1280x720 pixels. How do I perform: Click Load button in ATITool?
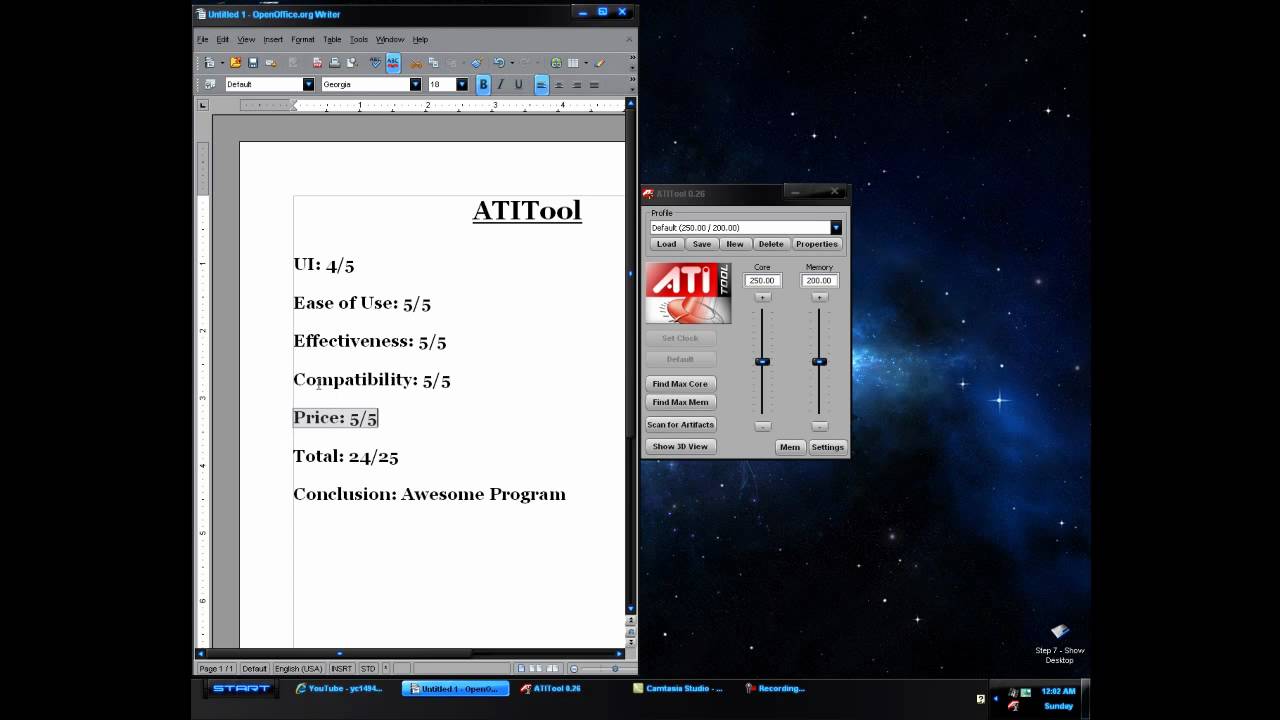pos(666,244)
